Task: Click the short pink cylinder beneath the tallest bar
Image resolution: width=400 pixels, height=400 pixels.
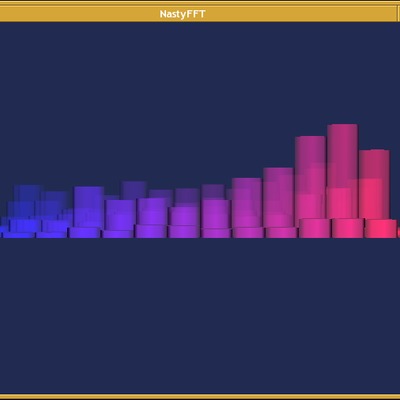Action: tap(347, 228)
